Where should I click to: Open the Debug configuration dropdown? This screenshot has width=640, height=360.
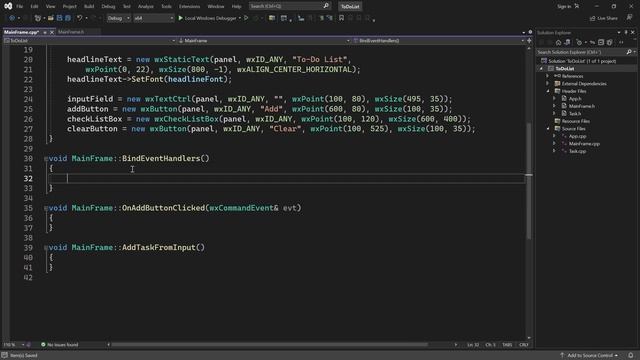pos(118,18)
